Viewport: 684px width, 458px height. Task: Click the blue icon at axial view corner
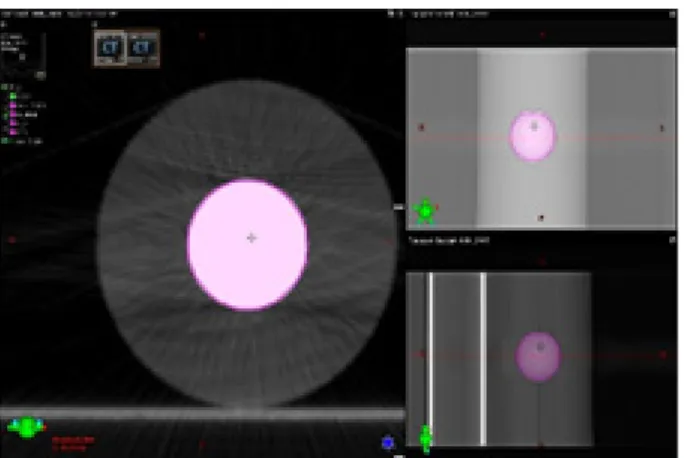point(388,443)
